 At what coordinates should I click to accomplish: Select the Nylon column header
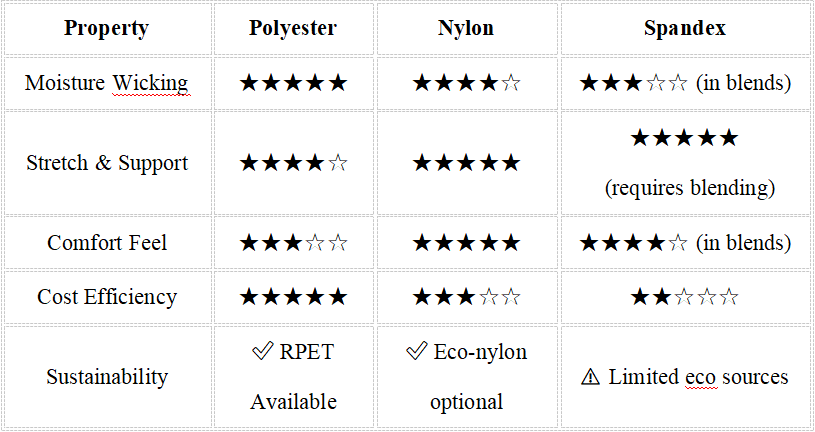[466, 29]
